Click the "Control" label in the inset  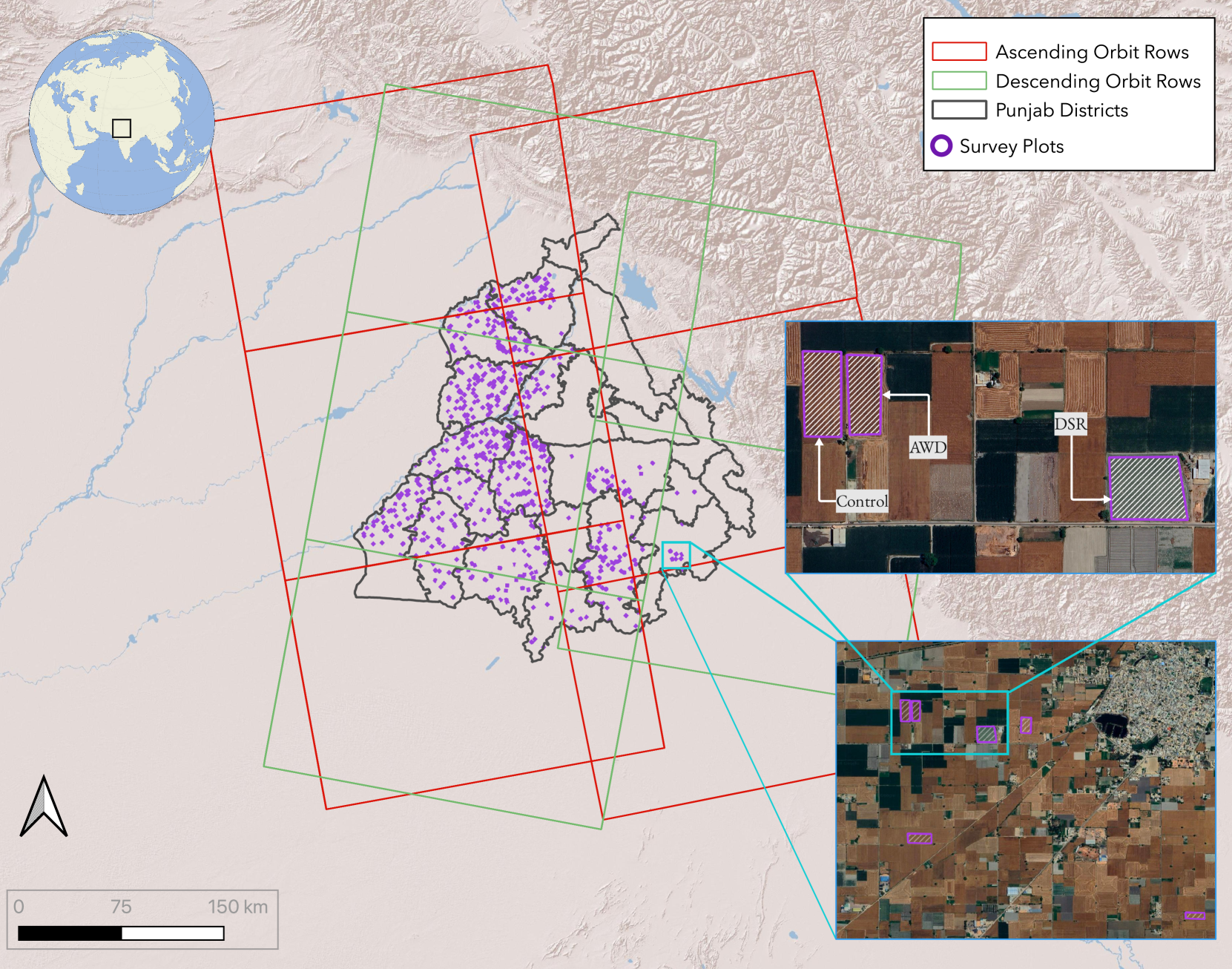862,502
